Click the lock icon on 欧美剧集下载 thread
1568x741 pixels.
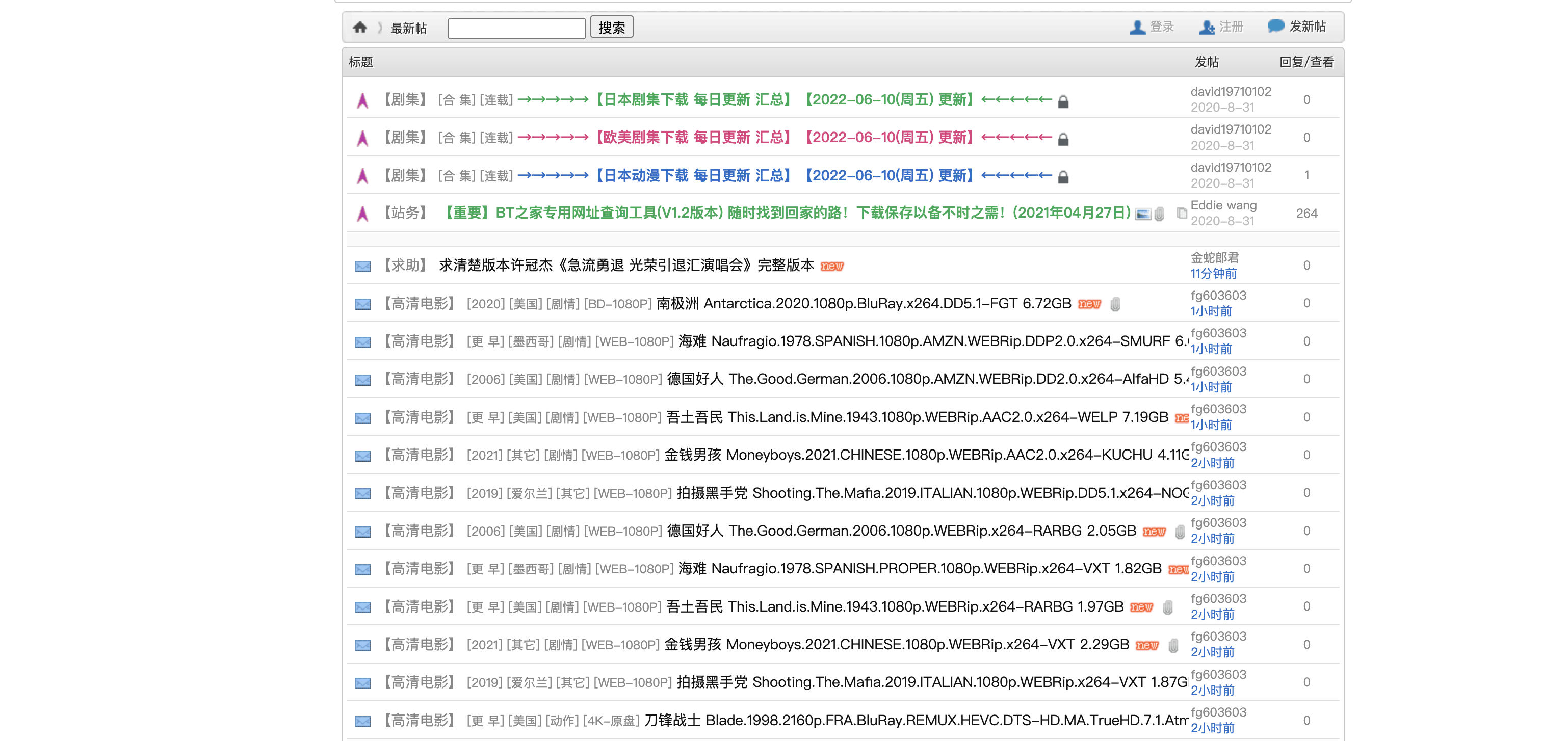(x=1063, y=139)
